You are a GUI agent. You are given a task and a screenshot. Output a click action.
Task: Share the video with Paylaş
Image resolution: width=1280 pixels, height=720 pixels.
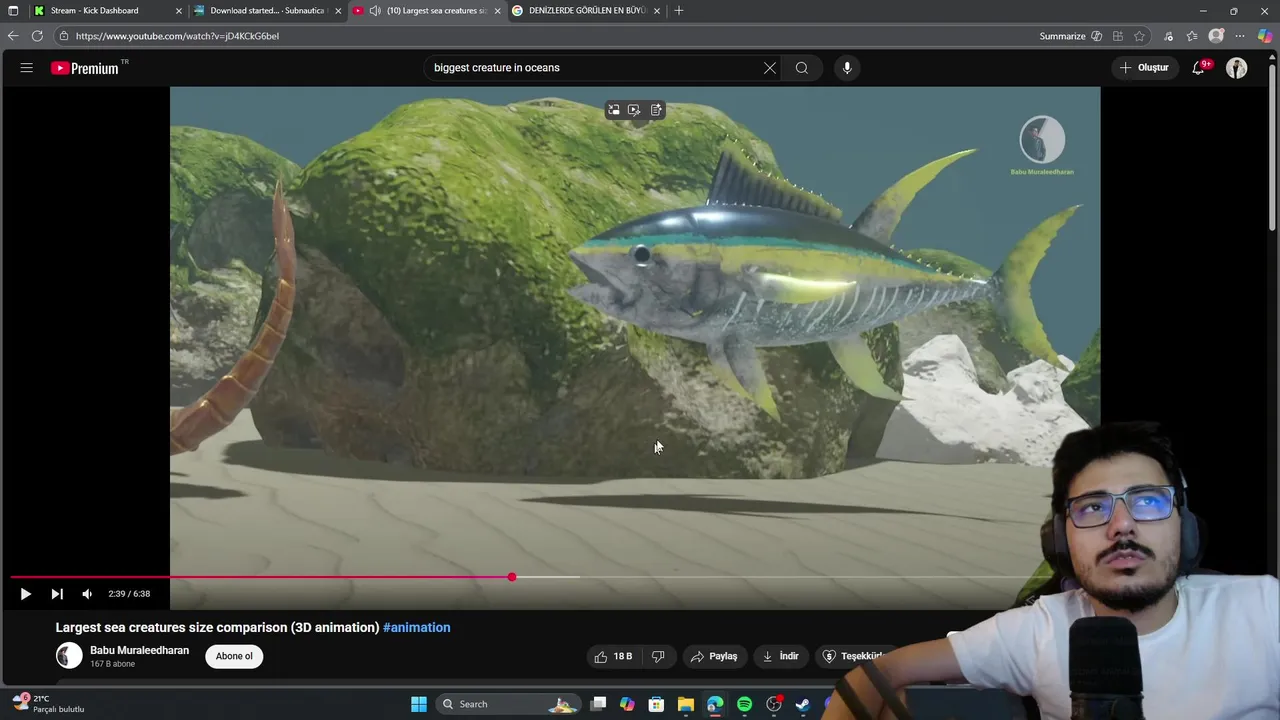coord(714,656)
